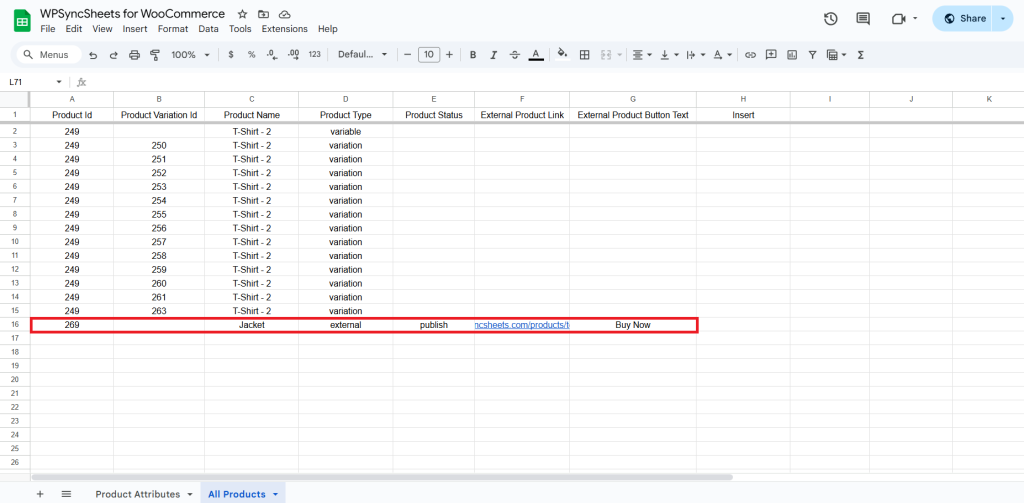
Task: Click the Undo arrow
Action: click(x=93, y=55)
